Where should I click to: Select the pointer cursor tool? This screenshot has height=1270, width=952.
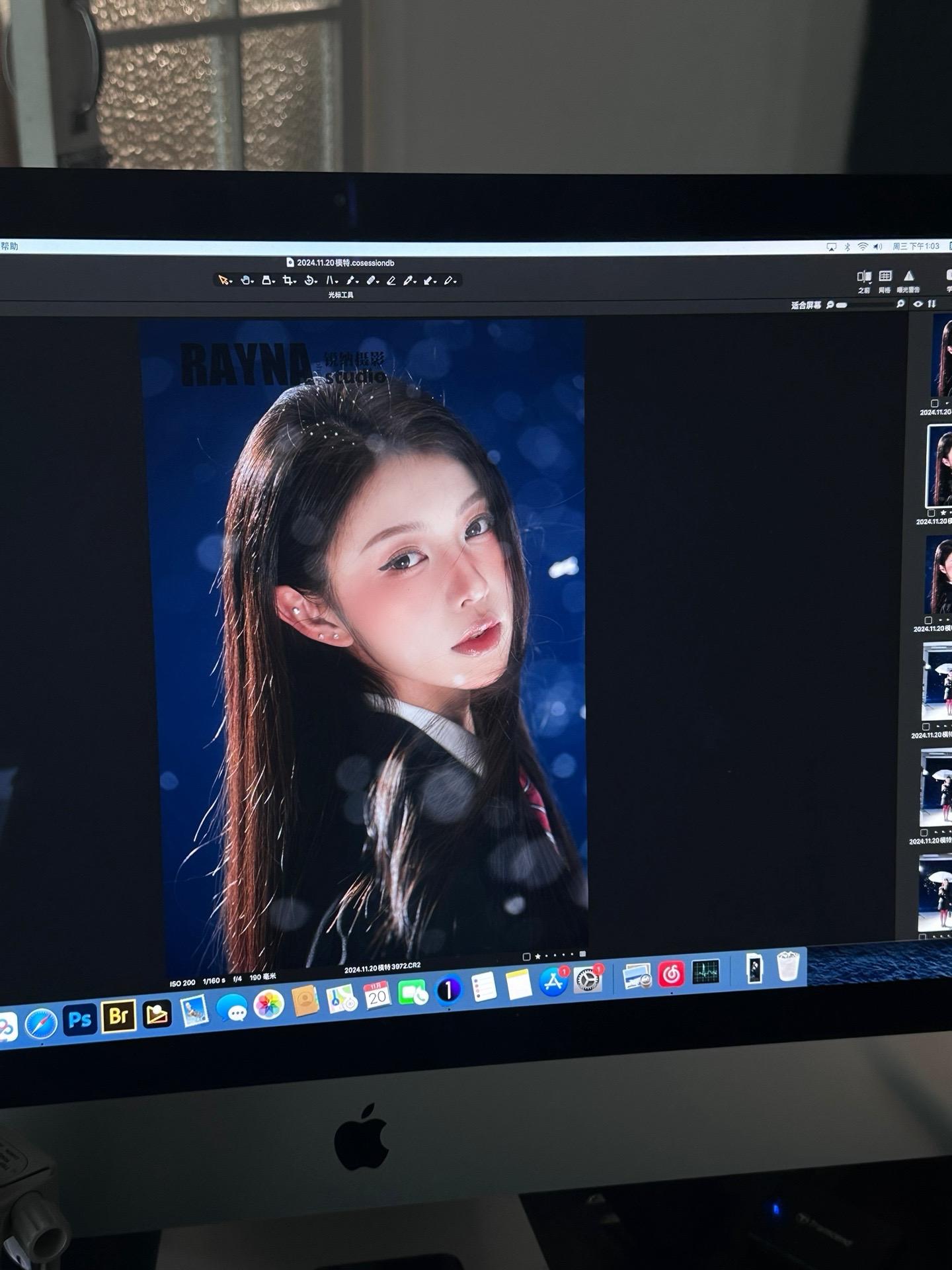(225, 280)
